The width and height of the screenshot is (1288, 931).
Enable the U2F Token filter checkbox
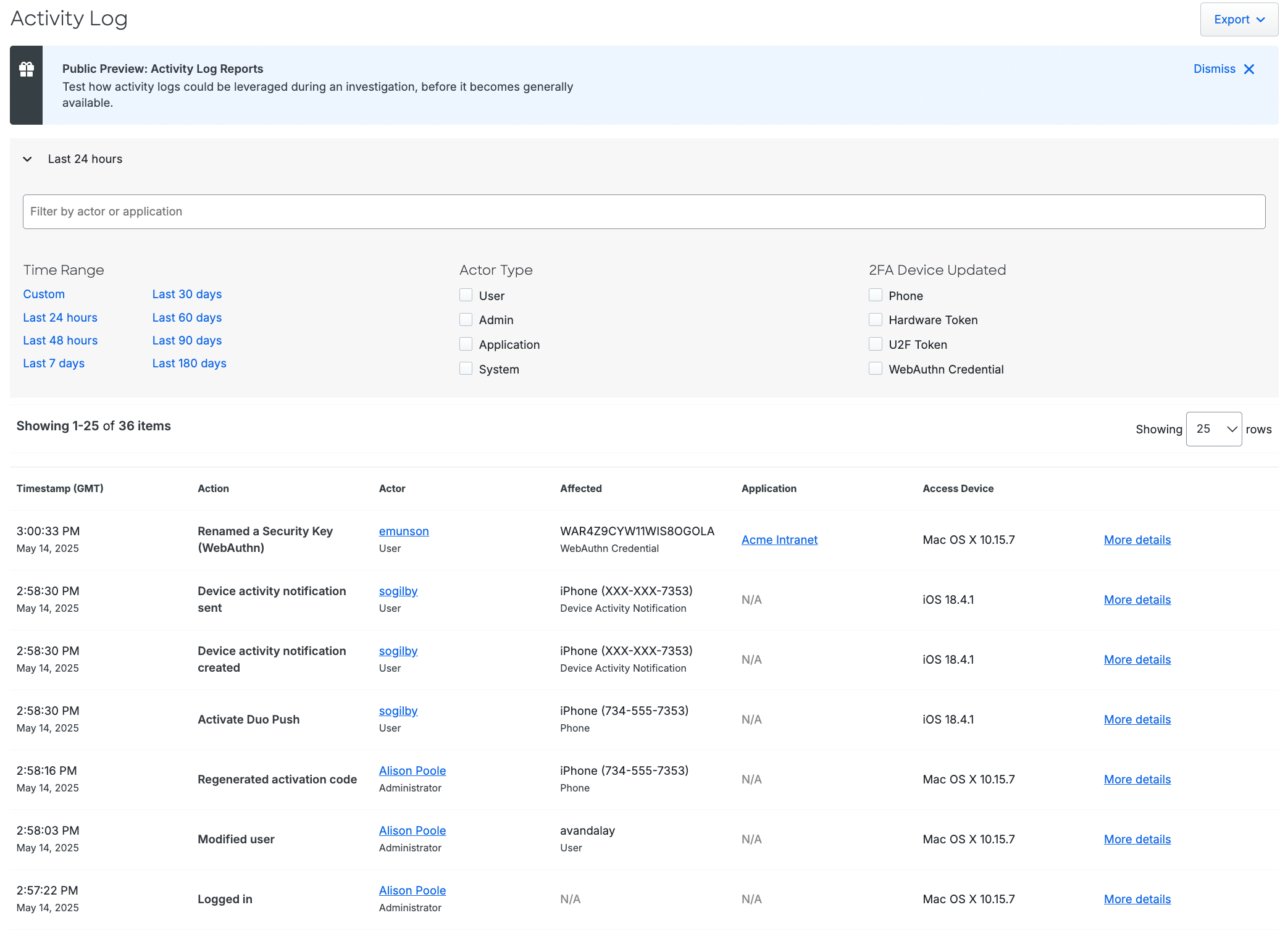pos(875,344)
